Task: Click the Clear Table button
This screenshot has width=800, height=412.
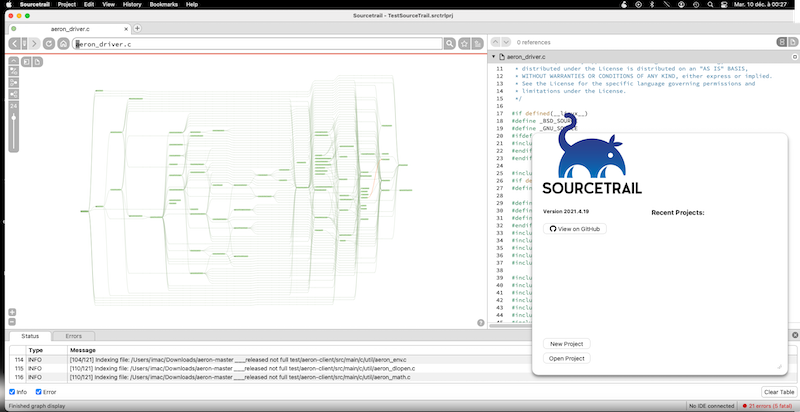Action: point(779,392)
